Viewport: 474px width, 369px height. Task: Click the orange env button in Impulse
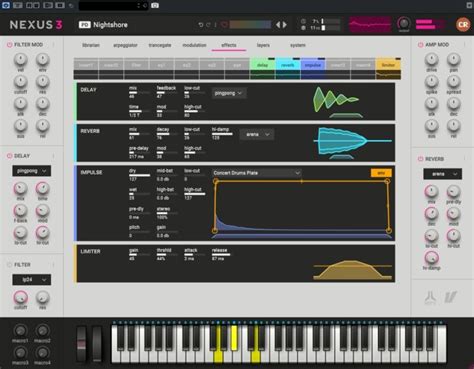coord(381,173)
